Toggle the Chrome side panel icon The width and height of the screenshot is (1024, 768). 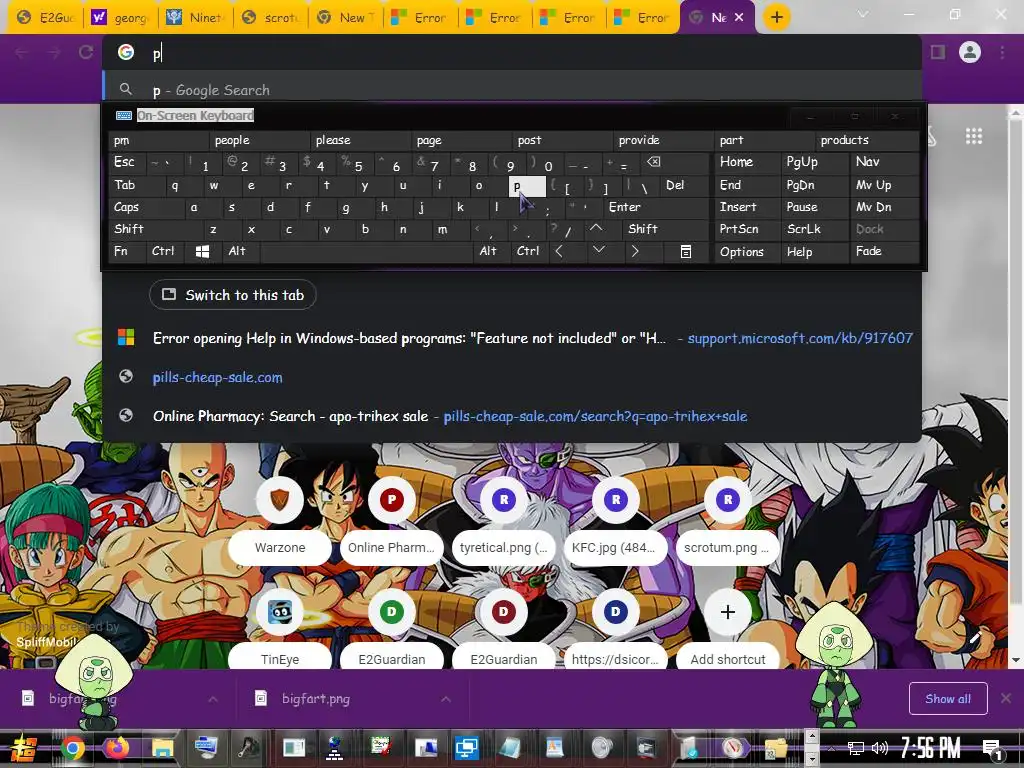click(938, 52)
